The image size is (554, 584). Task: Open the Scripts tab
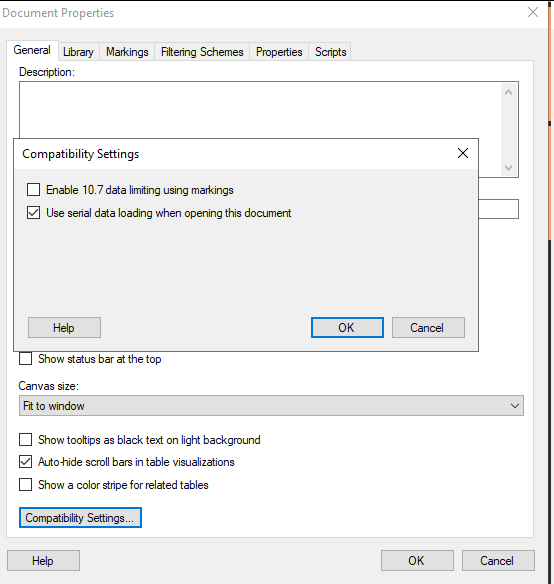[x=330, y=52]
